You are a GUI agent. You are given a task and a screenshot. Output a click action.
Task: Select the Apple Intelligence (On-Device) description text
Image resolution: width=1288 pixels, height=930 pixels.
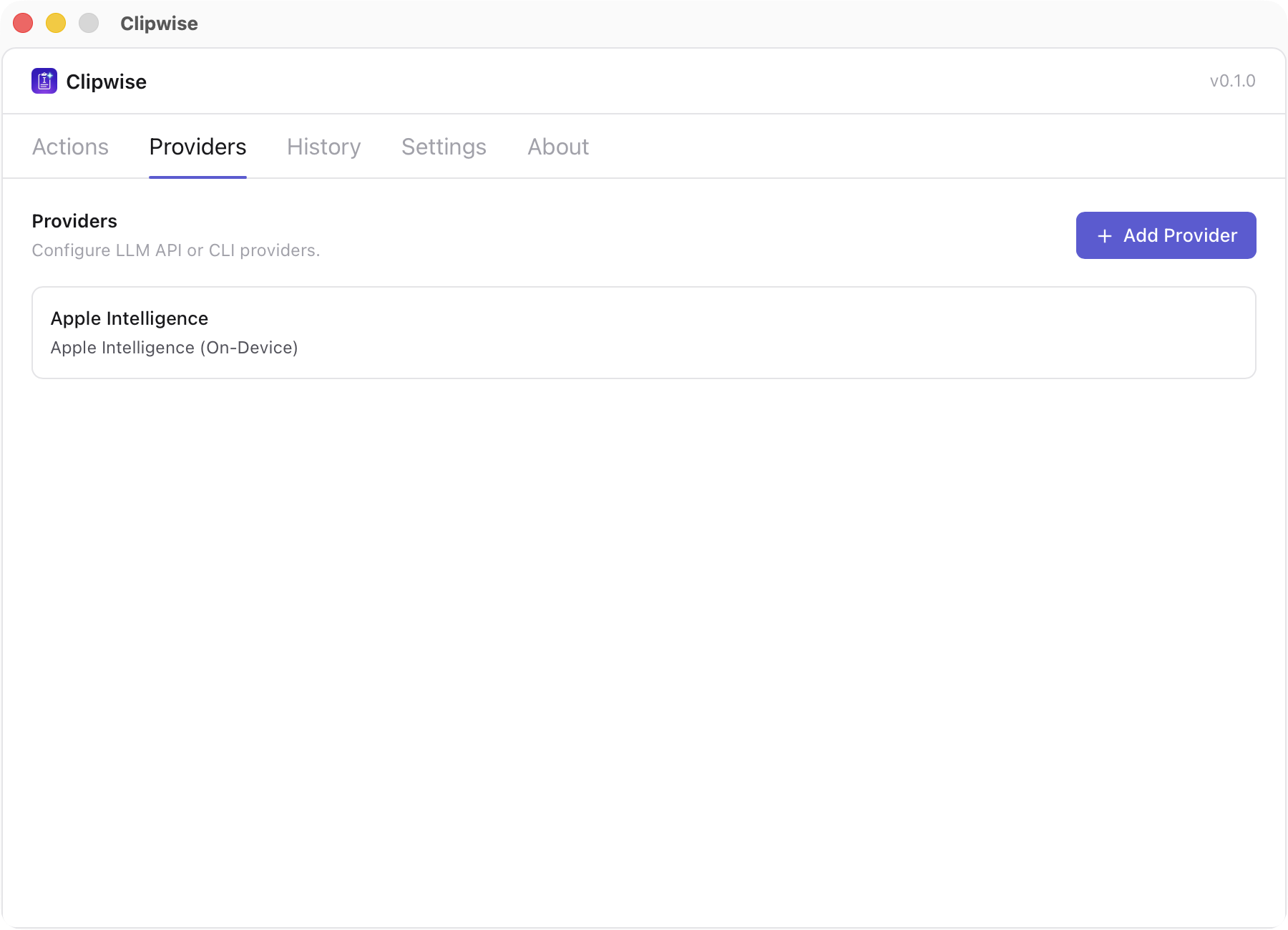tap(174, 348)
